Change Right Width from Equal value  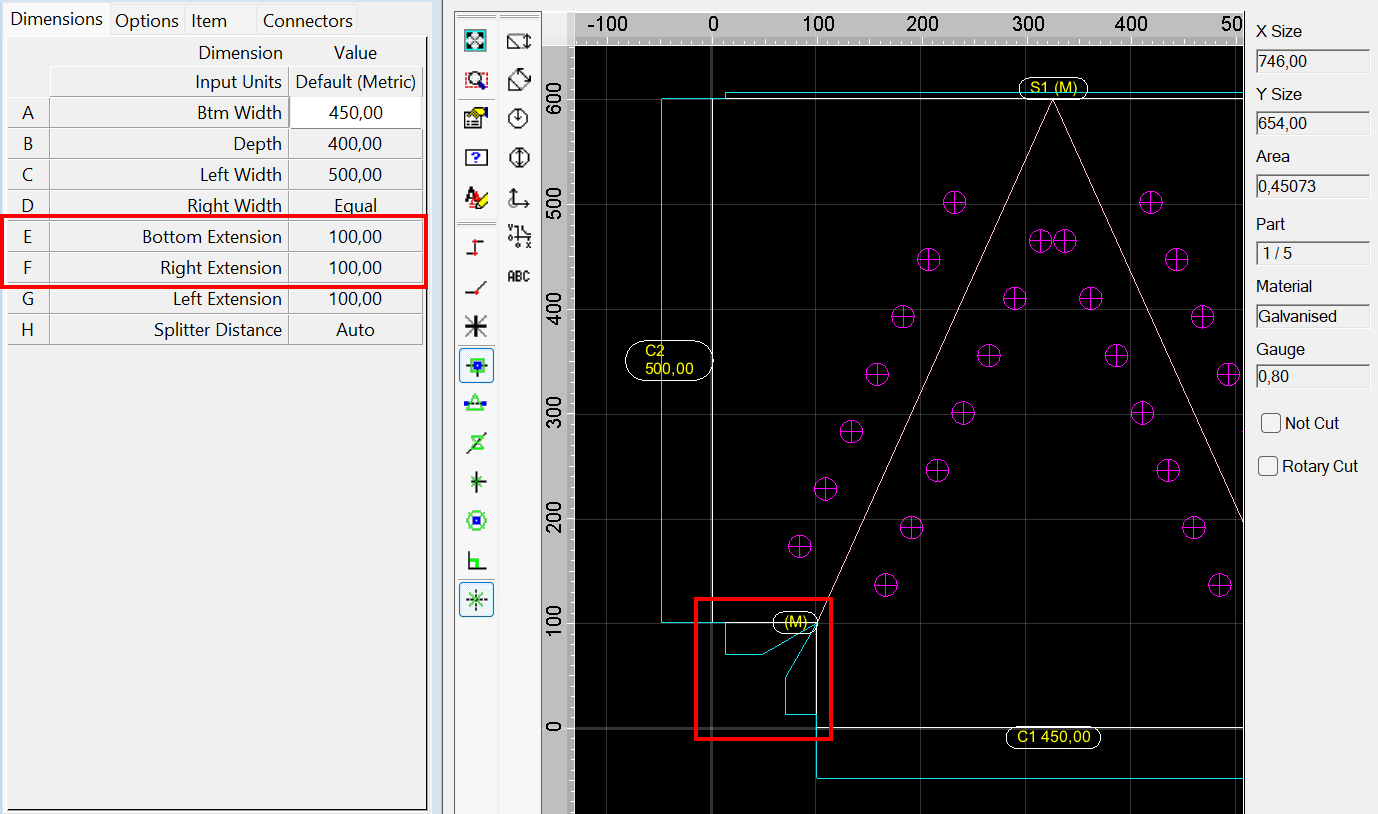tap(355, 205)
